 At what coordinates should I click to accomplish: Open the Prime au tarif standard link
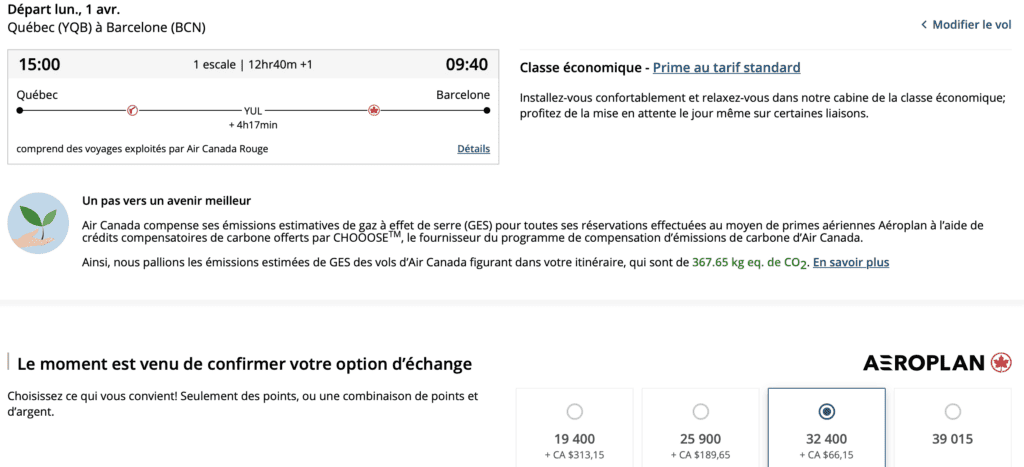[x=726, y=68]
